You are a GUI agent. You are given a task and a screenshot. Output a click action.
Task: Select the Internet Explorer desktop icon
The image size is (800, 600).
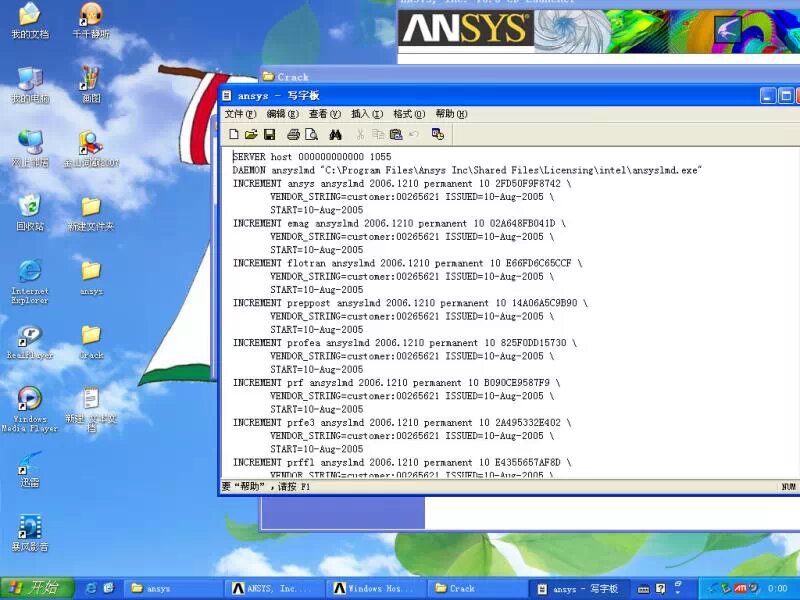(30, 280)
